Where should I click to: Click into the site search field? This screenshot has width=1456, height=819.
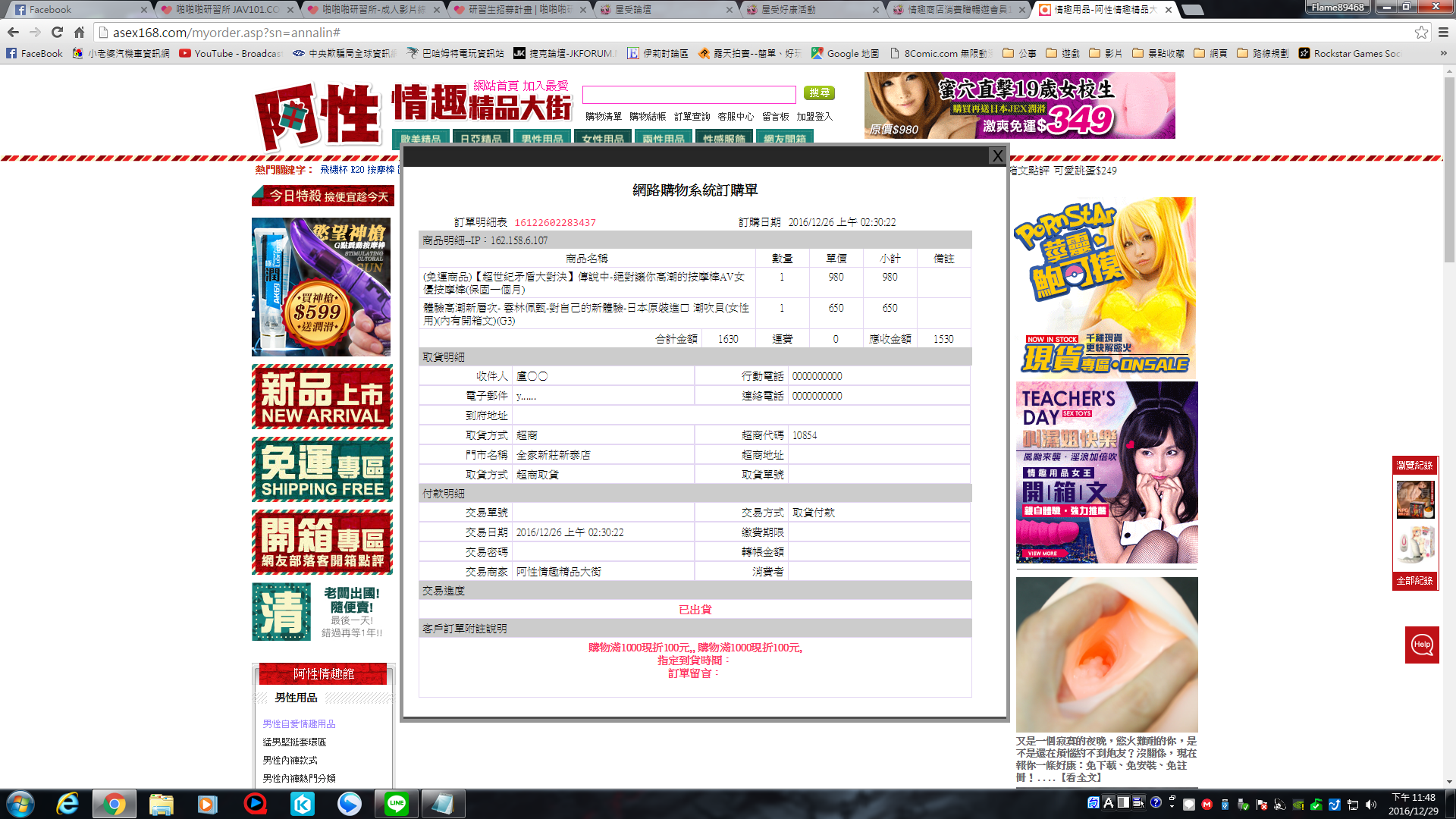(689, 94)
